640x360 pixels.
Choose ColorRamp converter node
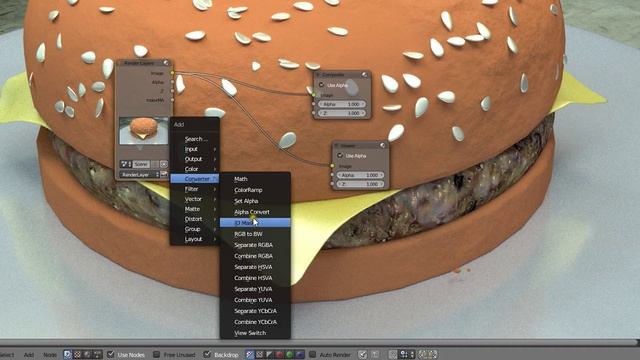[255, 190]
